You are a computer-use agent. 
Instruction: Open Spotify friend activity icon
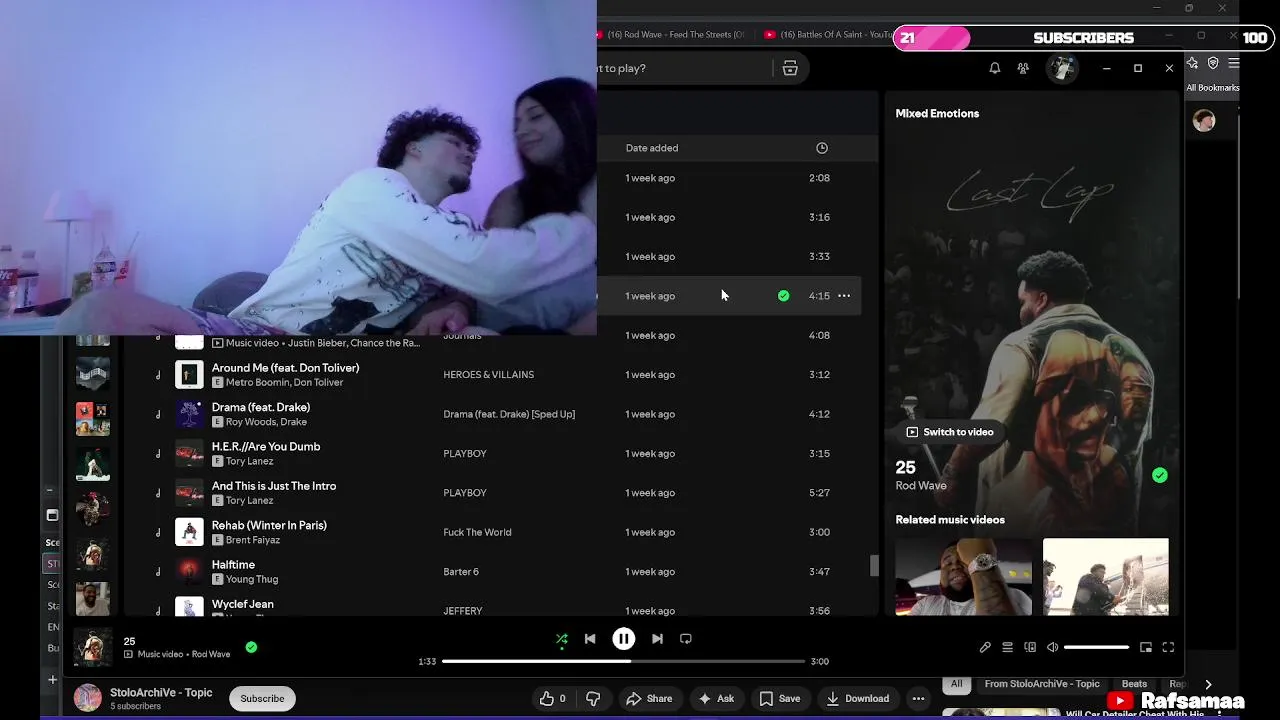[x=1023, y=68]
